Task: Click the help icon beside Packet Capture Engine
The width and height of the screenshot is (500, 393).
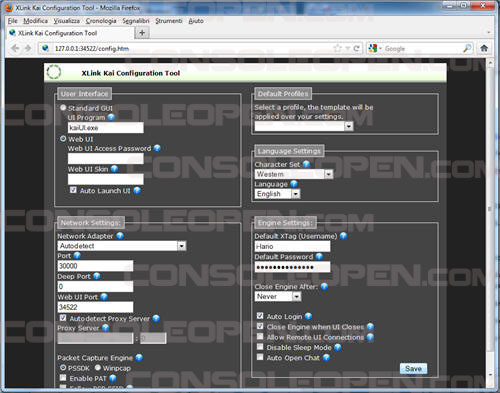Action: tap(139, 358)
